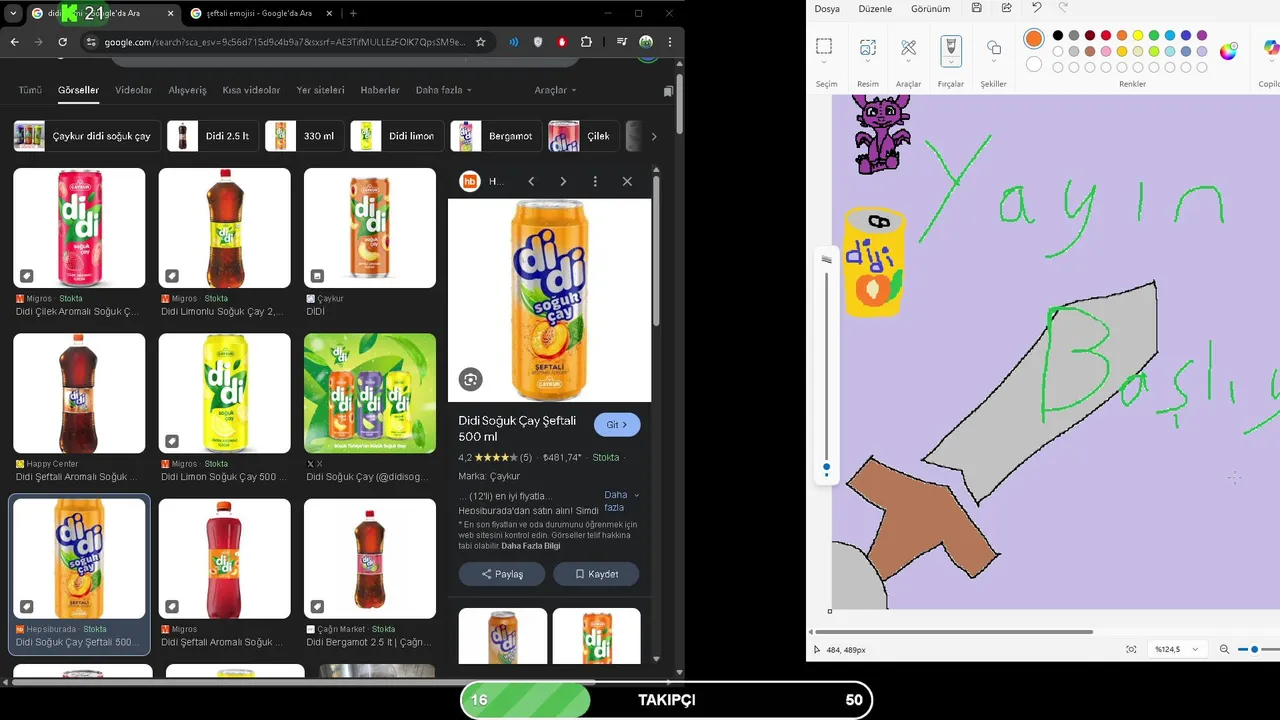Open the Resim image tool in Paint
The image size is (1280, 720).
point(867,47)
